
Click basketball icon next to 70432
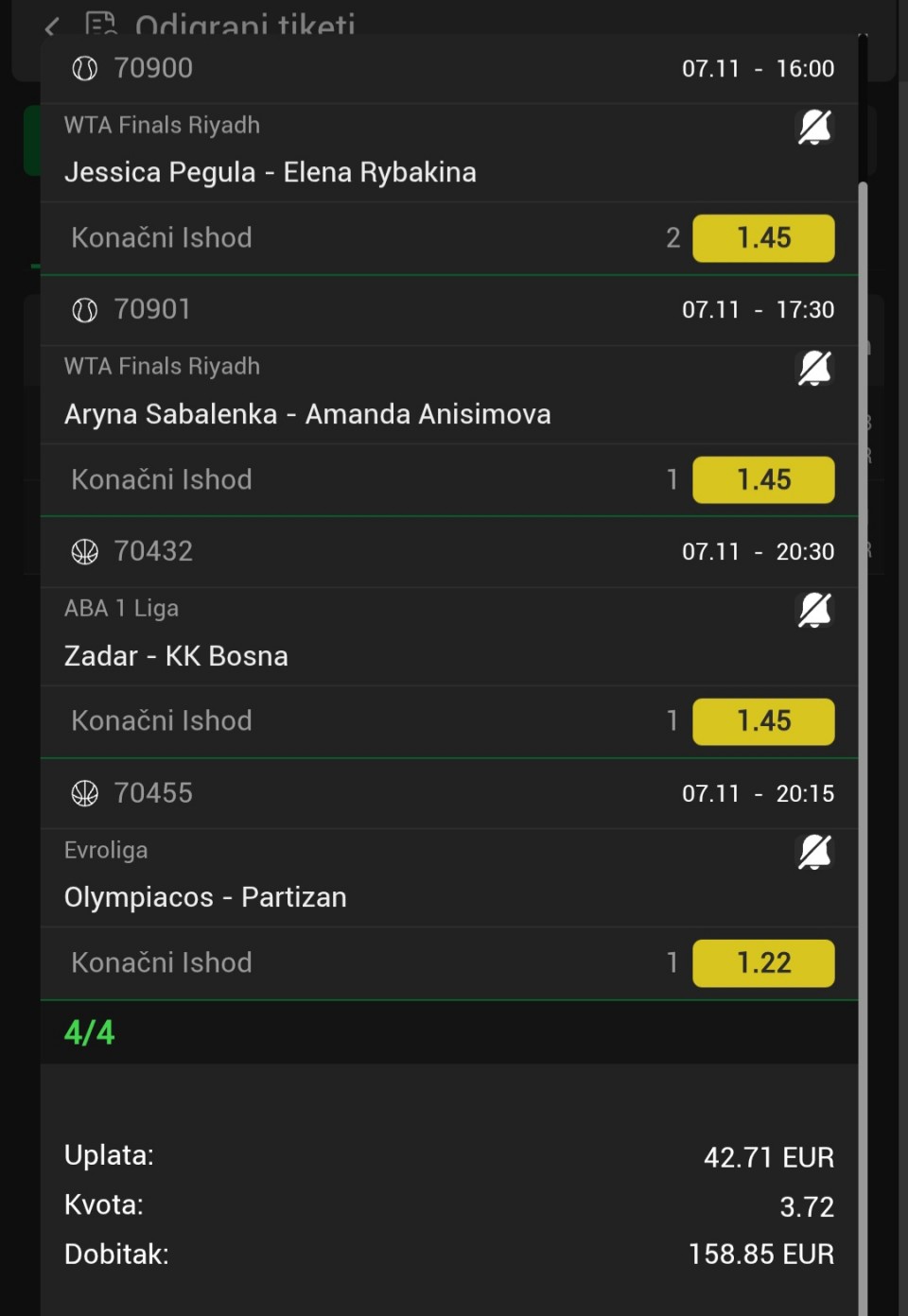(x=85, y=552)
